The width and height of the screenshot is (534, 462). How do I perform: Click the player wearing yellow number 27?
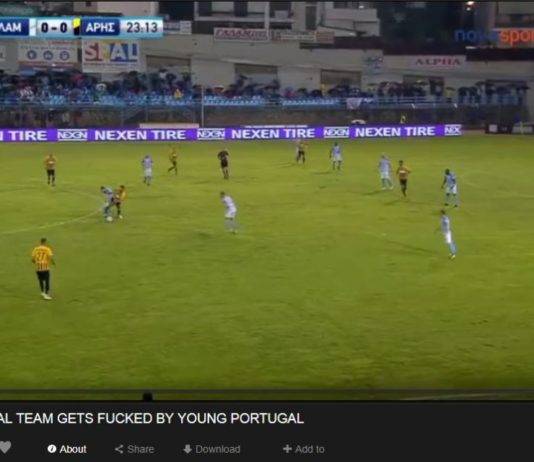pos(43,269)
